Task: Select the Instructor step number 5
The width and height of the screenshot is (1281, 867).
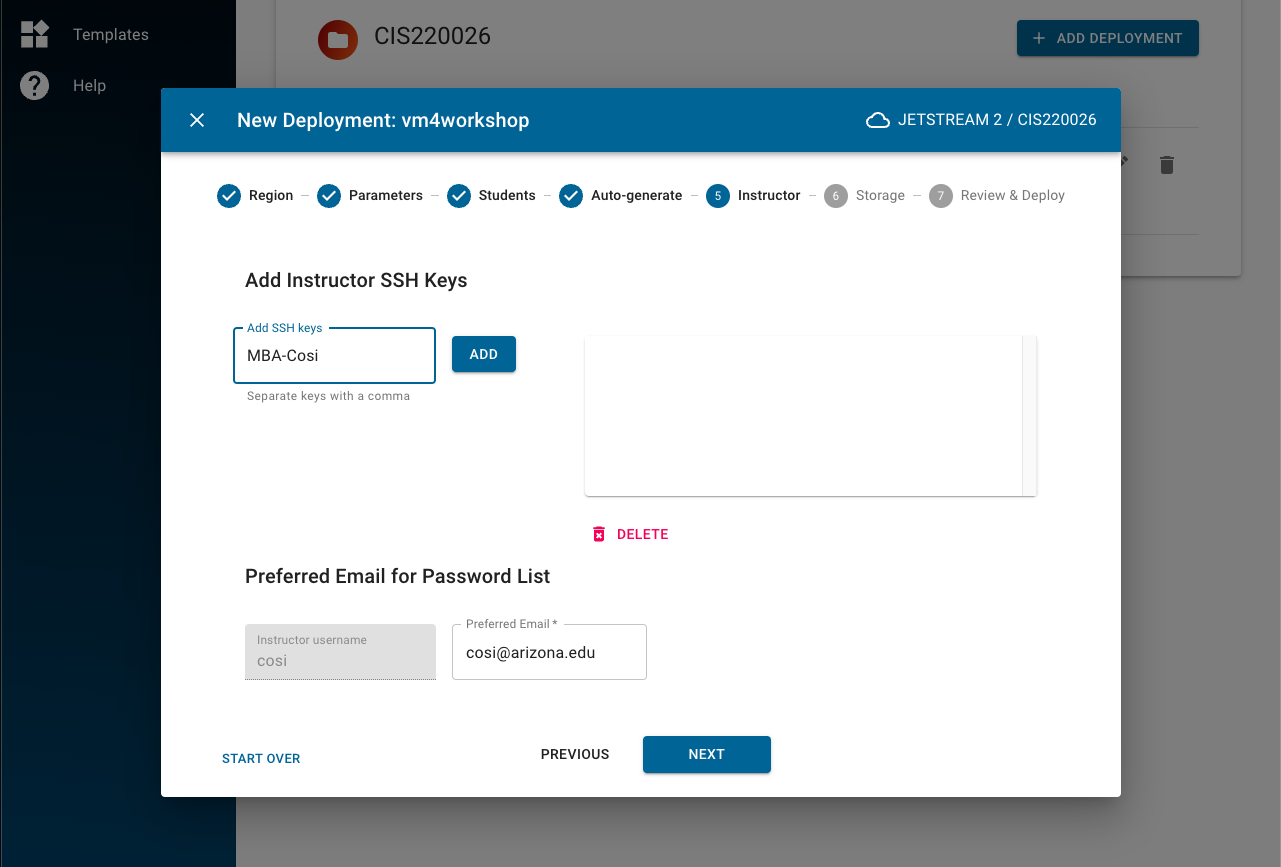Action: tap(718, 196)
